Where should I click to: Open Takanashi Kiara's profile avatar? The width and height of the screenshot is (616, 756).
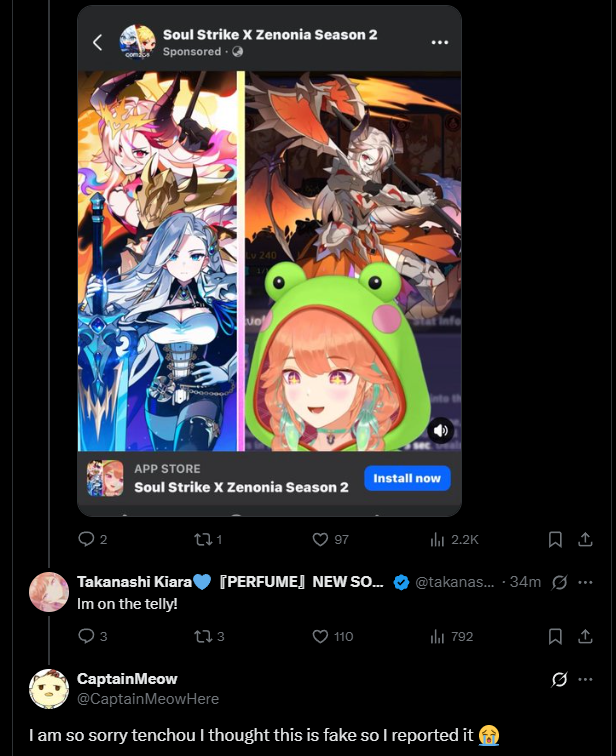pyautogui.click(x=49, y=592)
